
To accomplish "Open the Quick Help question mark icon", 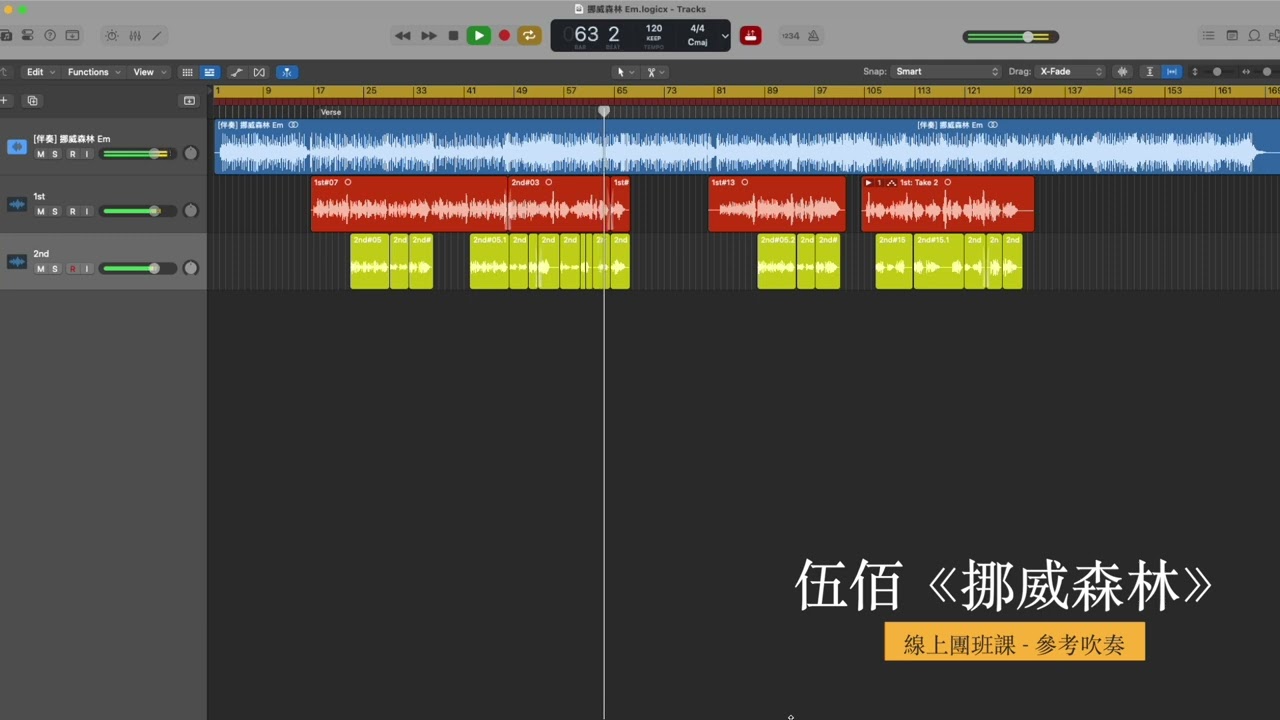I will [49, 36].
